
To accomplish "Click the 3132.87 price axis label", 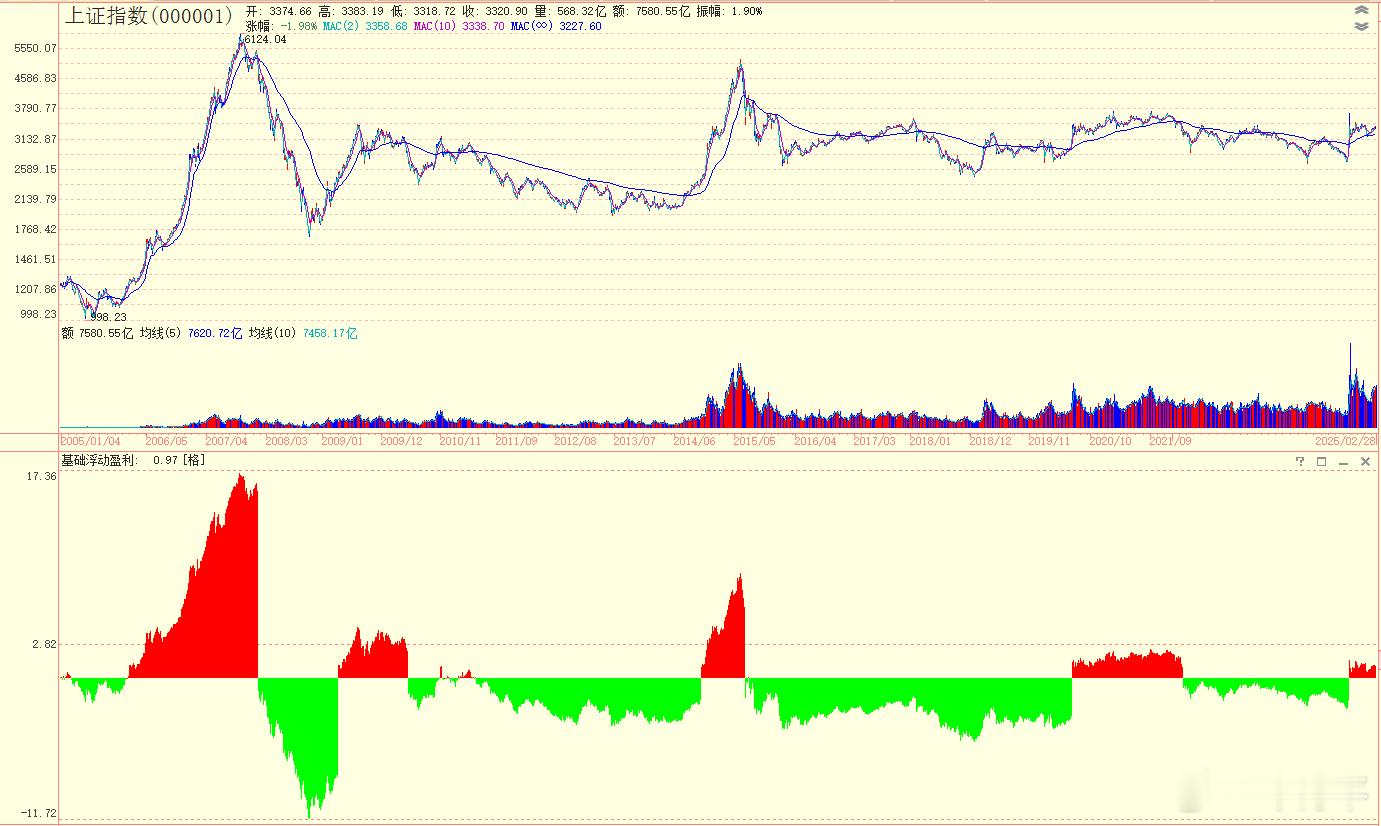I will pos(36,139).
